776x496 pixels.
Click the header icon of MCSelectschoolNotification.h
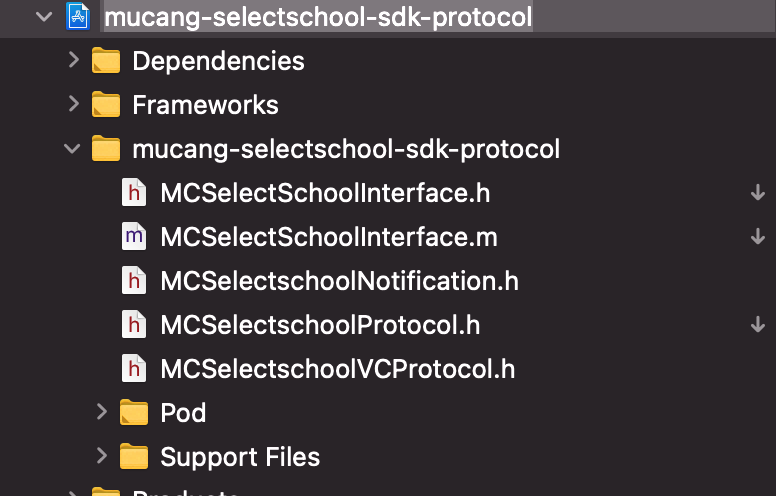tap(134, 281)
